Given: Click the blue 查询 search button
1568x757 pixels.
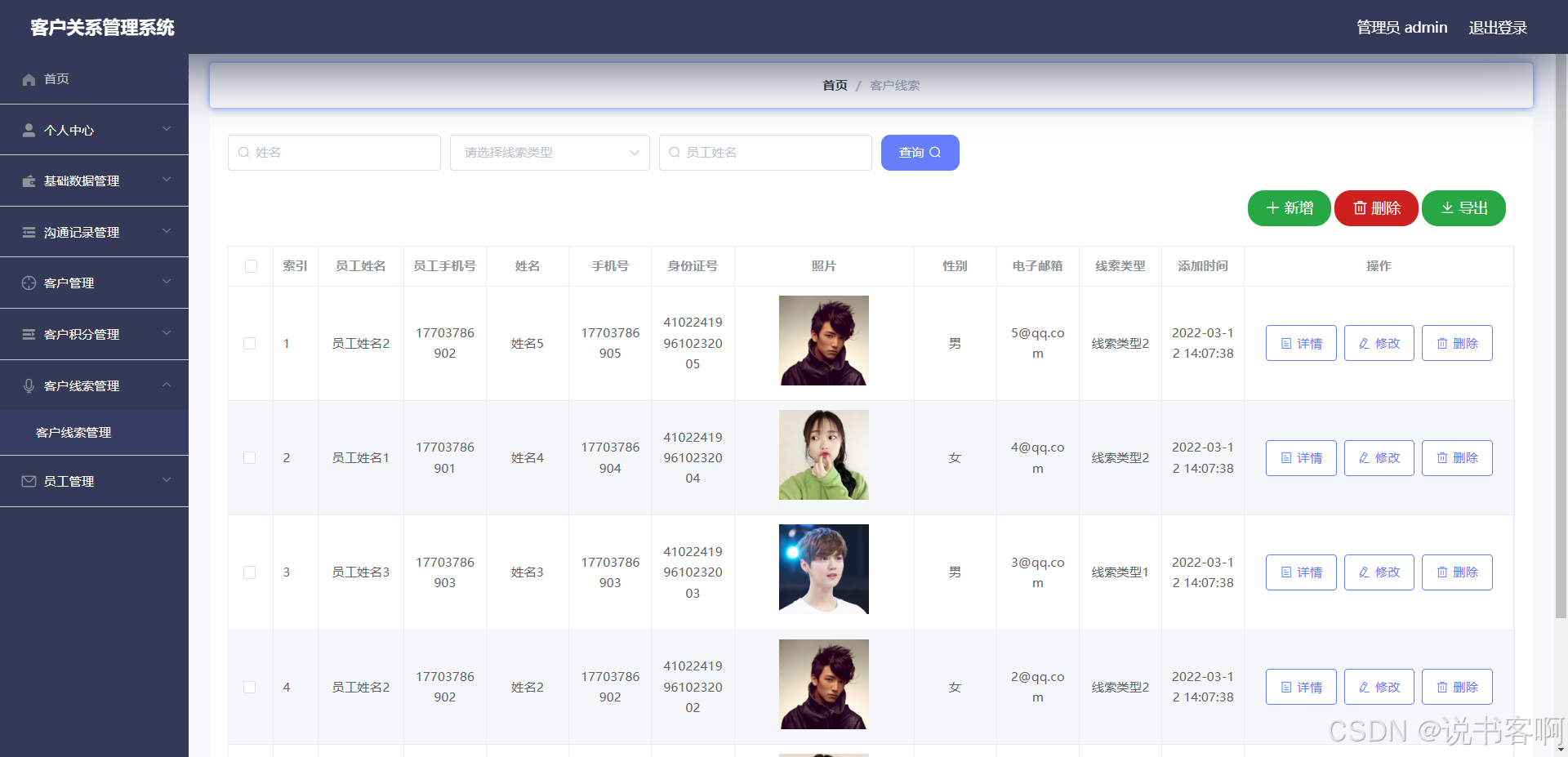Looking at the screenshot, I should (x=920, y=153).
